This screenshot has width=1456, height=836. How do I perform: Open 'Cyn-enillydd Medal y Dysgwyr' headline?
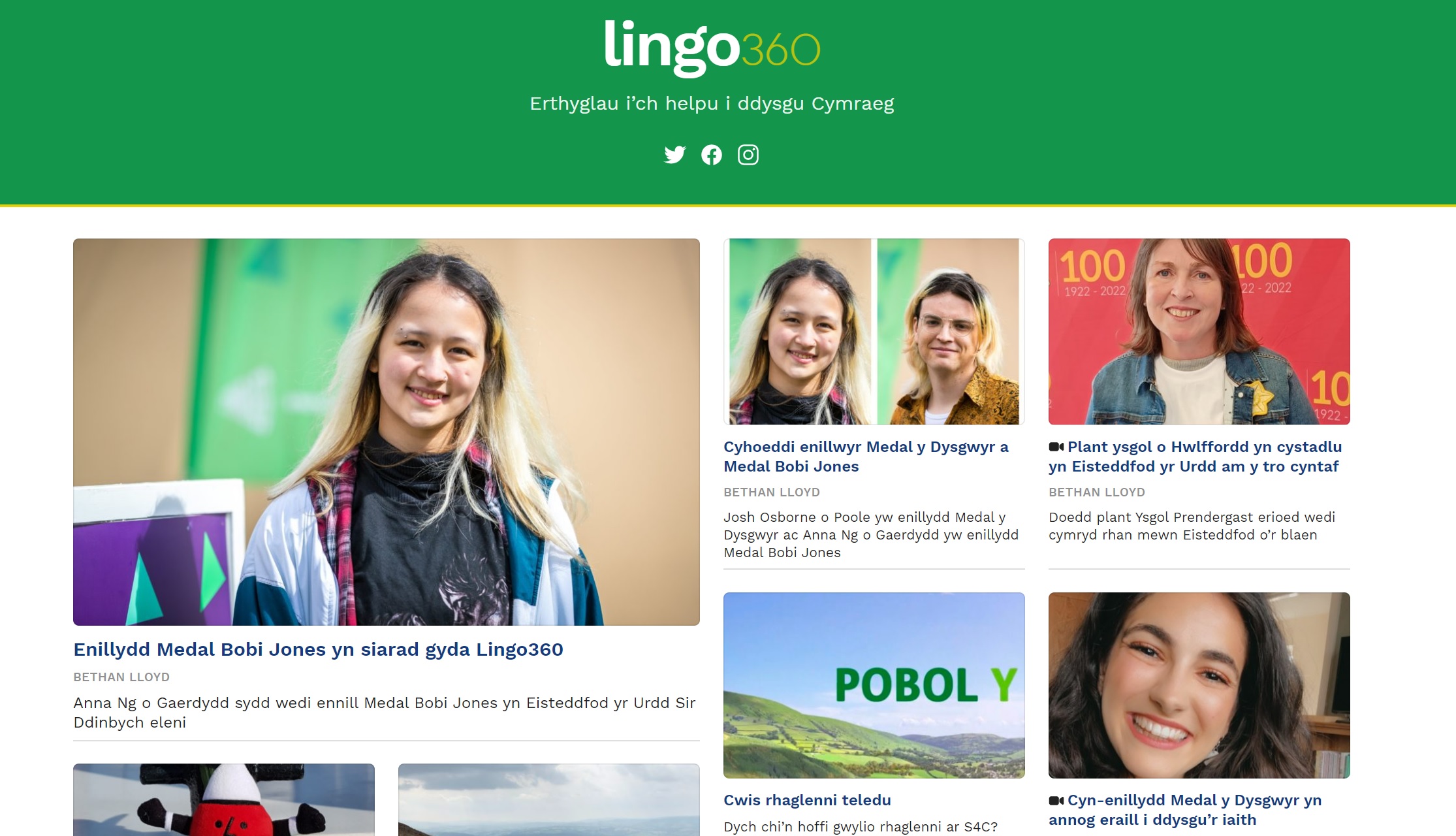(1185, 810)
